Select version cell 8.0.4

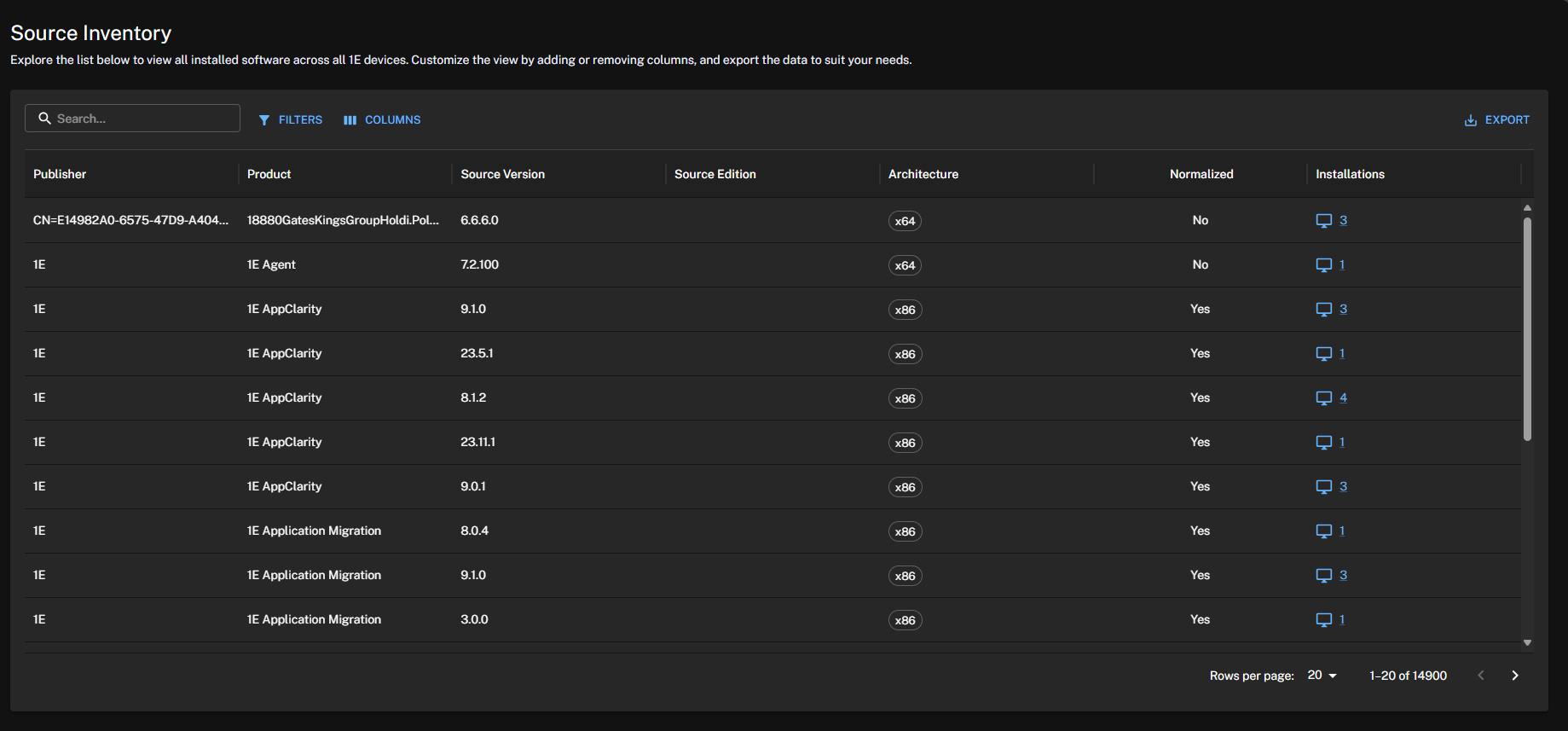tap(474, 531)
